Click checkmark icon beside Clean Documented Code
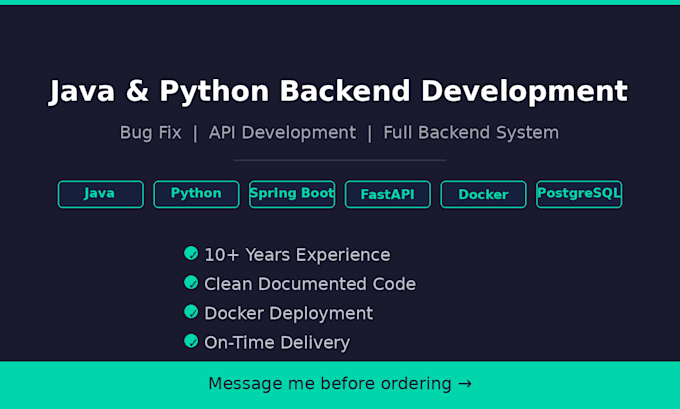Image resolution: width=680 pixels, height=409 pixels. 191,282
